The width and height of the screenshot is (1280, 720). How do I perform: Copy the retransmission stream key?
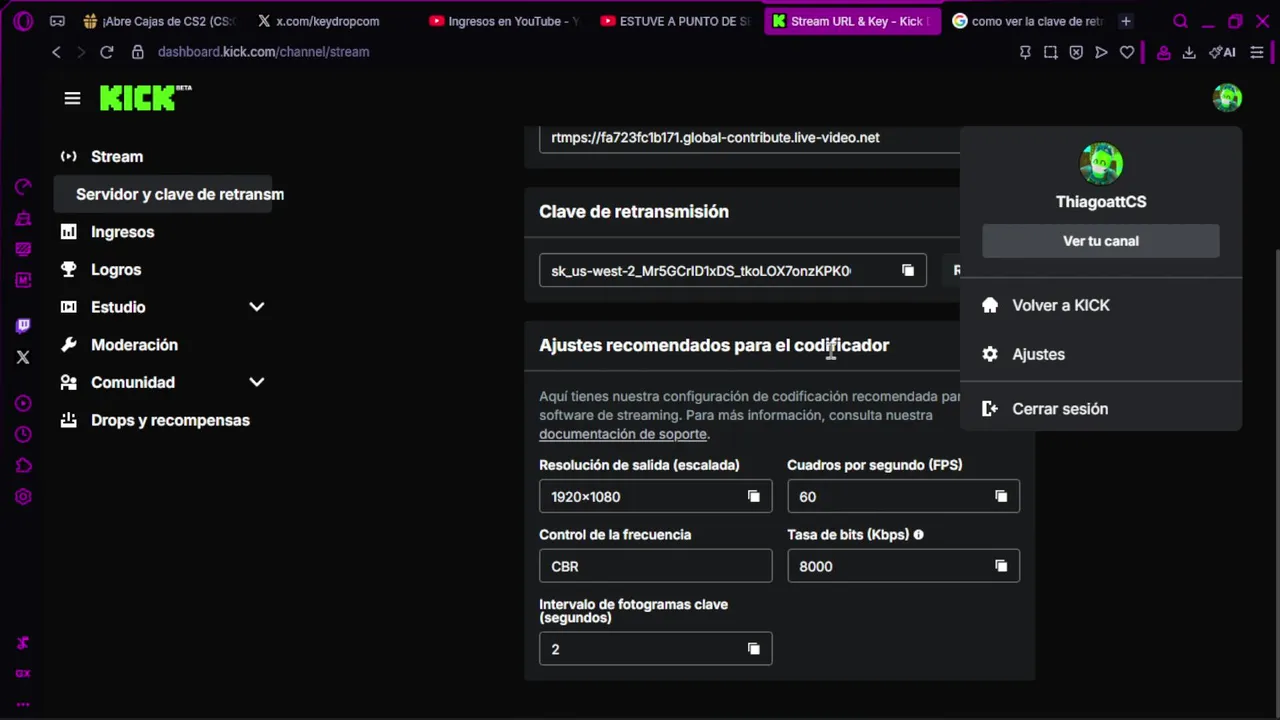(x=908, y=271)
